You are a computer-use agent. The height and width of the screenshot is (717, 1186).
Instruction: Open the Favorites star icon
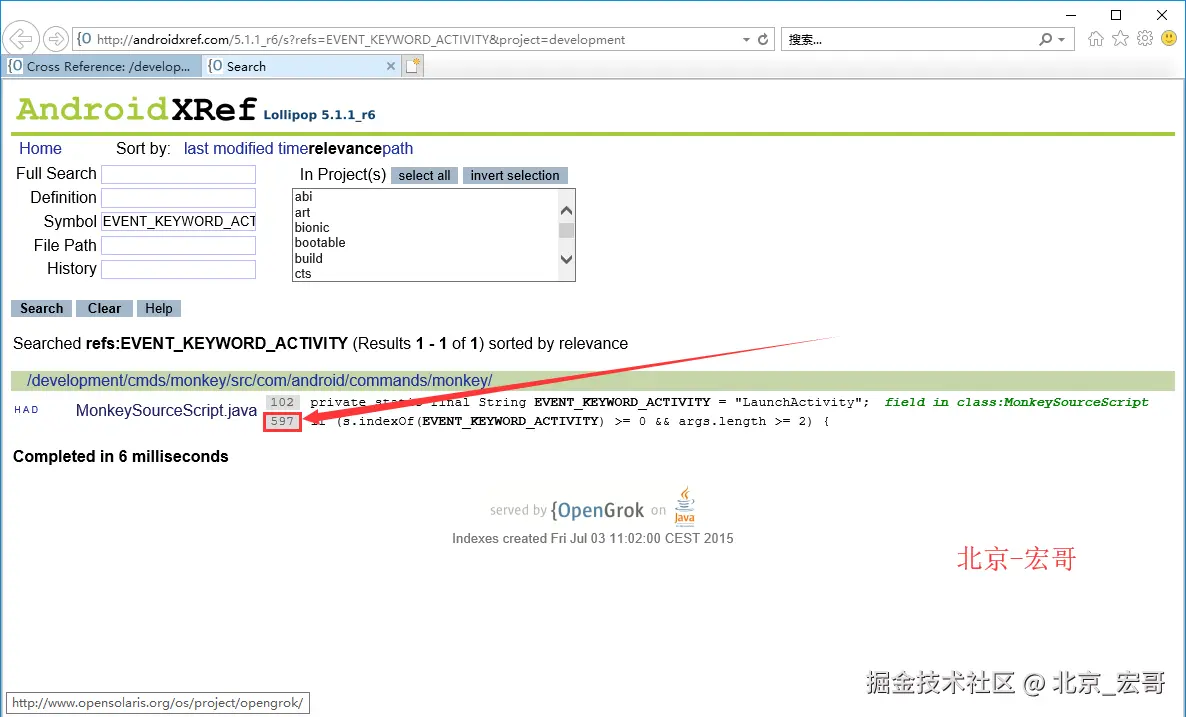(x=1120, y=39)
